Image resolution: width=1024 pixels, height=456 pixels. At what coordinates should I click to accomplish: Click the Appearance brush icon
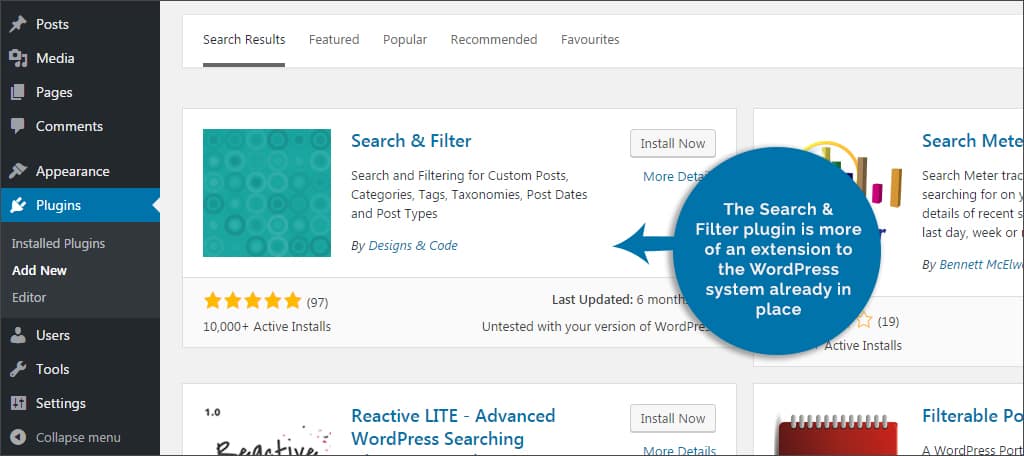tap(18, 171)
